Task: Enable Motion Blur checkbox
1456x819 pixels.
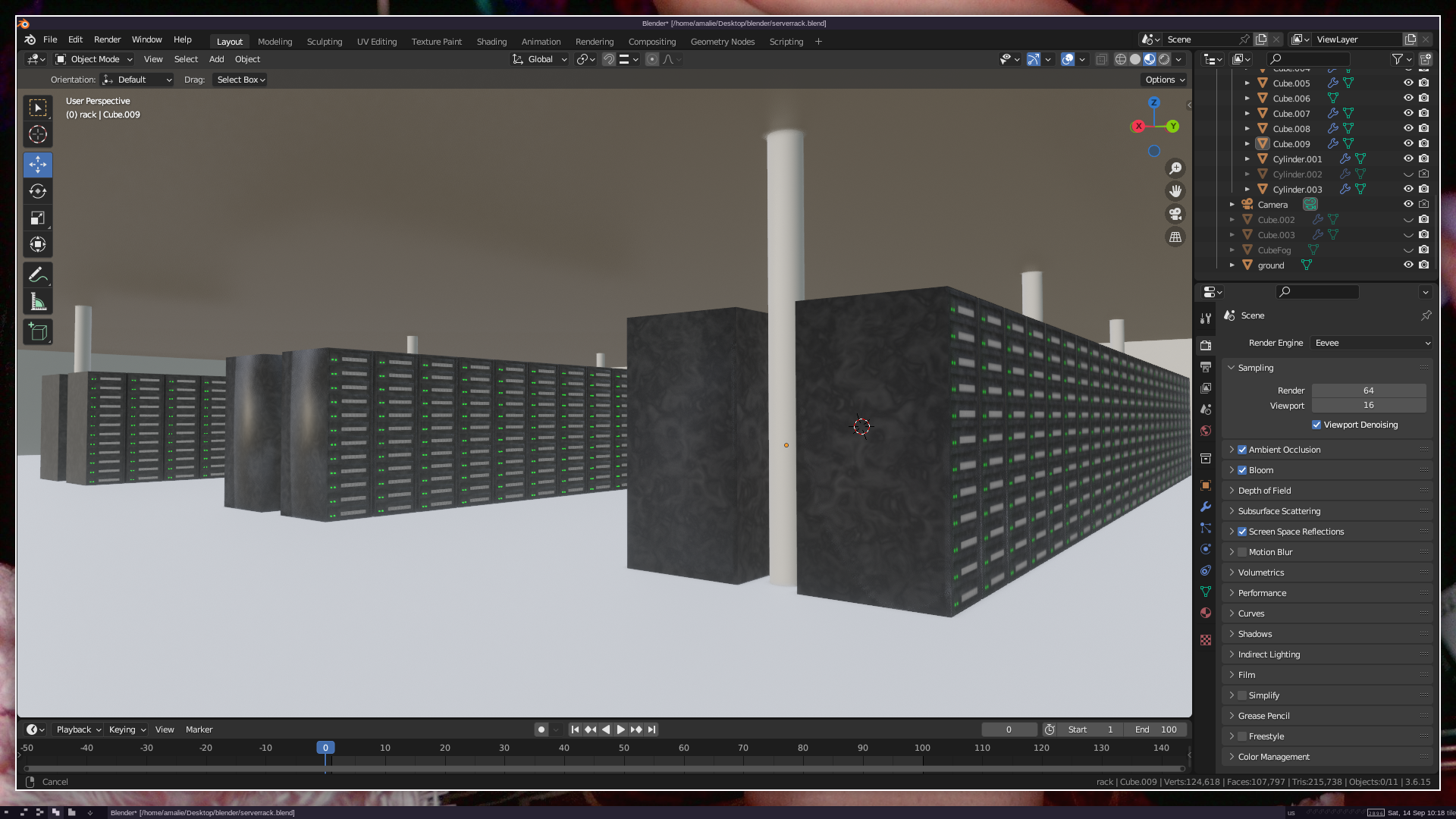Action: [1242, 552]
